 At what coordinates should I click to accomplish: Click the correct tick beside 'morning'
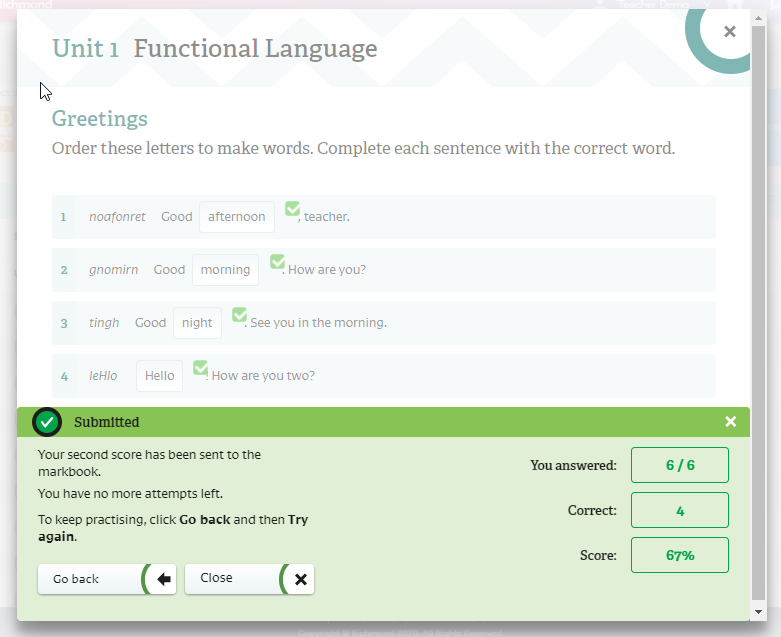coord(277,261)
